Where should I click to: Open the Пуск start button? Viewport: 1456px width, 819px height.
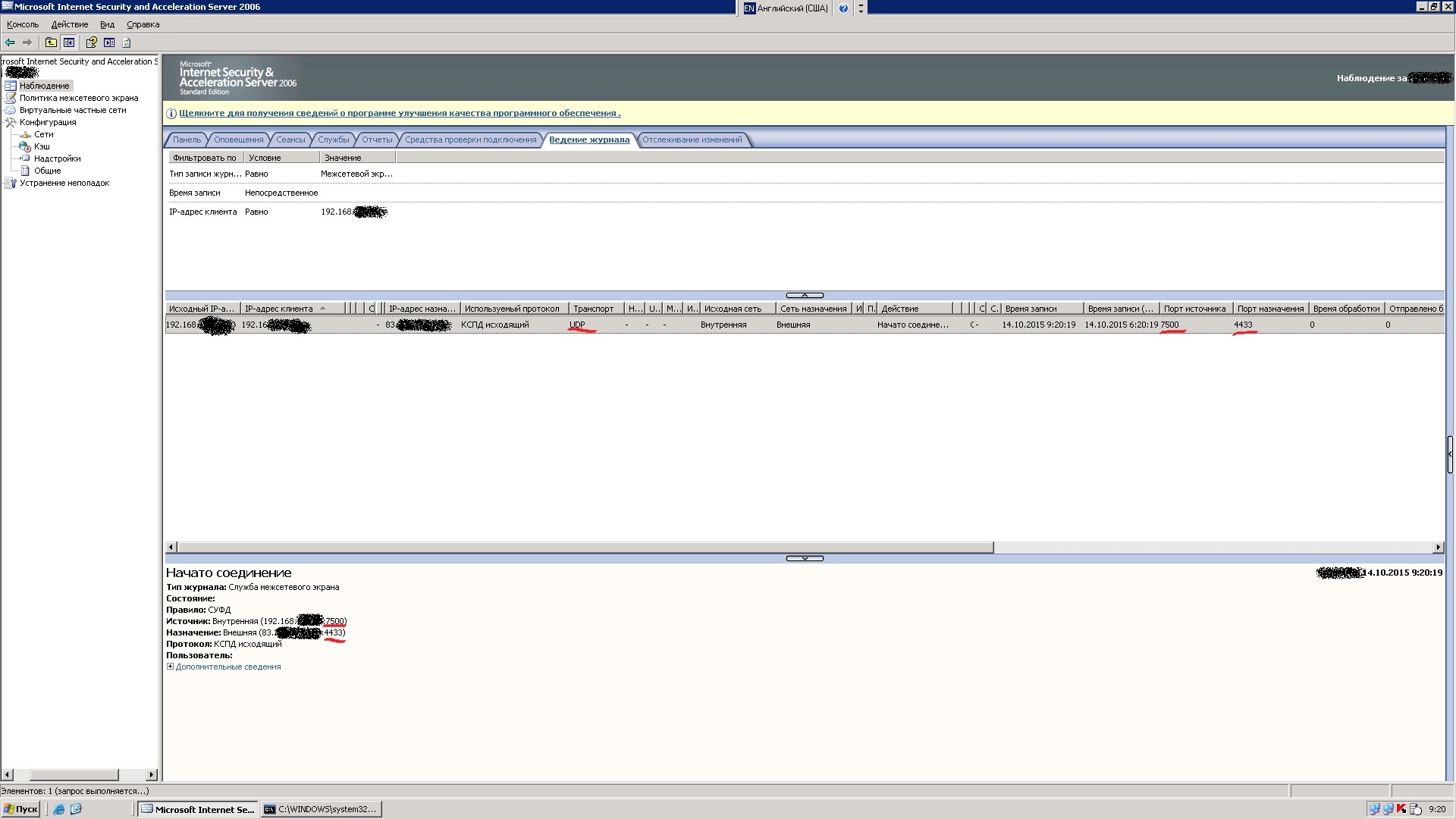coord(20,809)
